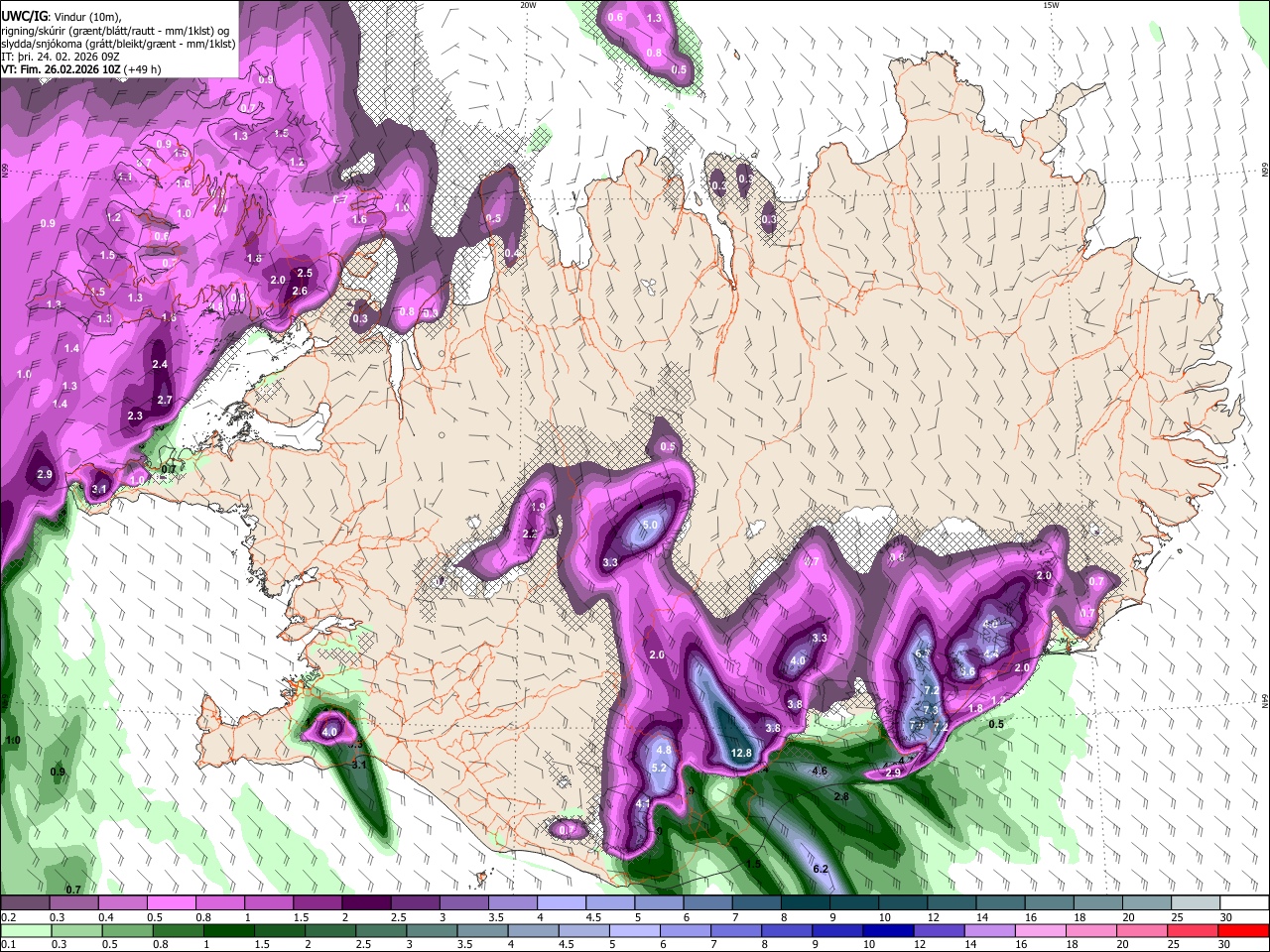Click the 5.0 snowfall value on map
The image size is (1270, 952).
pos(650,525)
